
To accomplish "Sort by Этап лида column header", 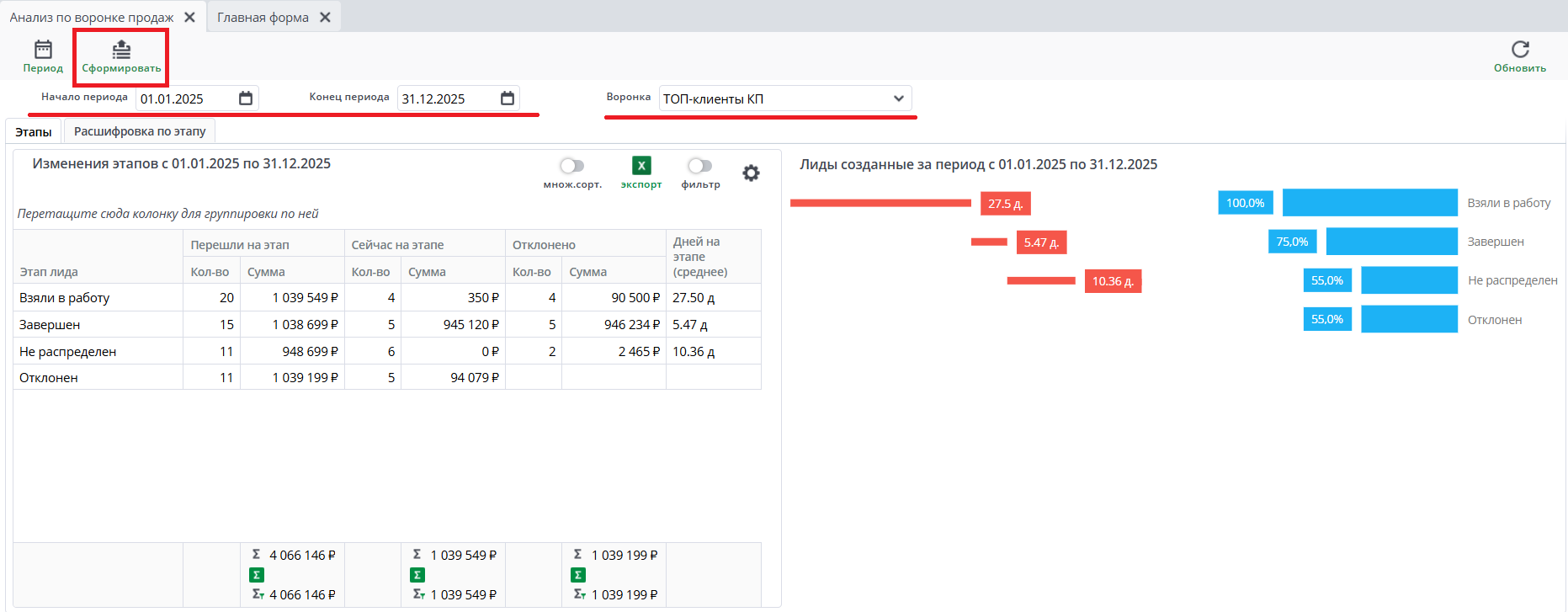I will pyautogui.click(x=49, y=272).
